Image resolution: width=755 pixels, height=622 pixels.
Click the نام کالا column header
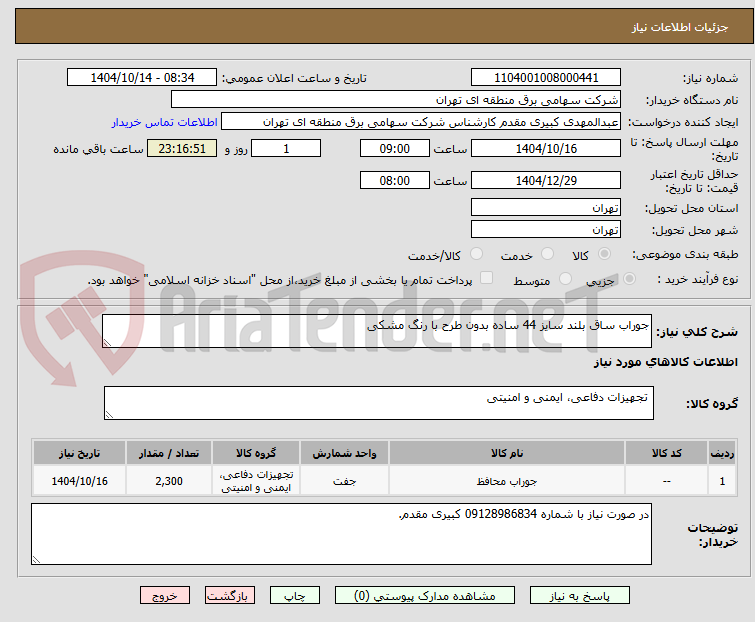pyautogui.click(x=507, y=453)
